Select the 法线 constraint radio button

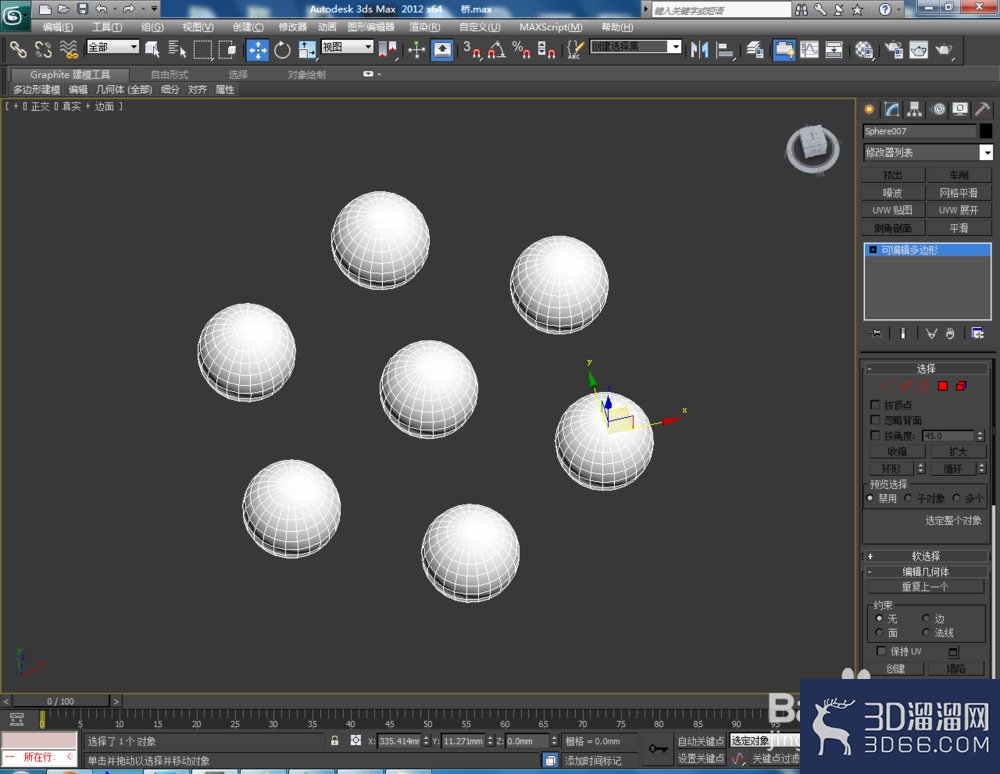coord(925,632)
